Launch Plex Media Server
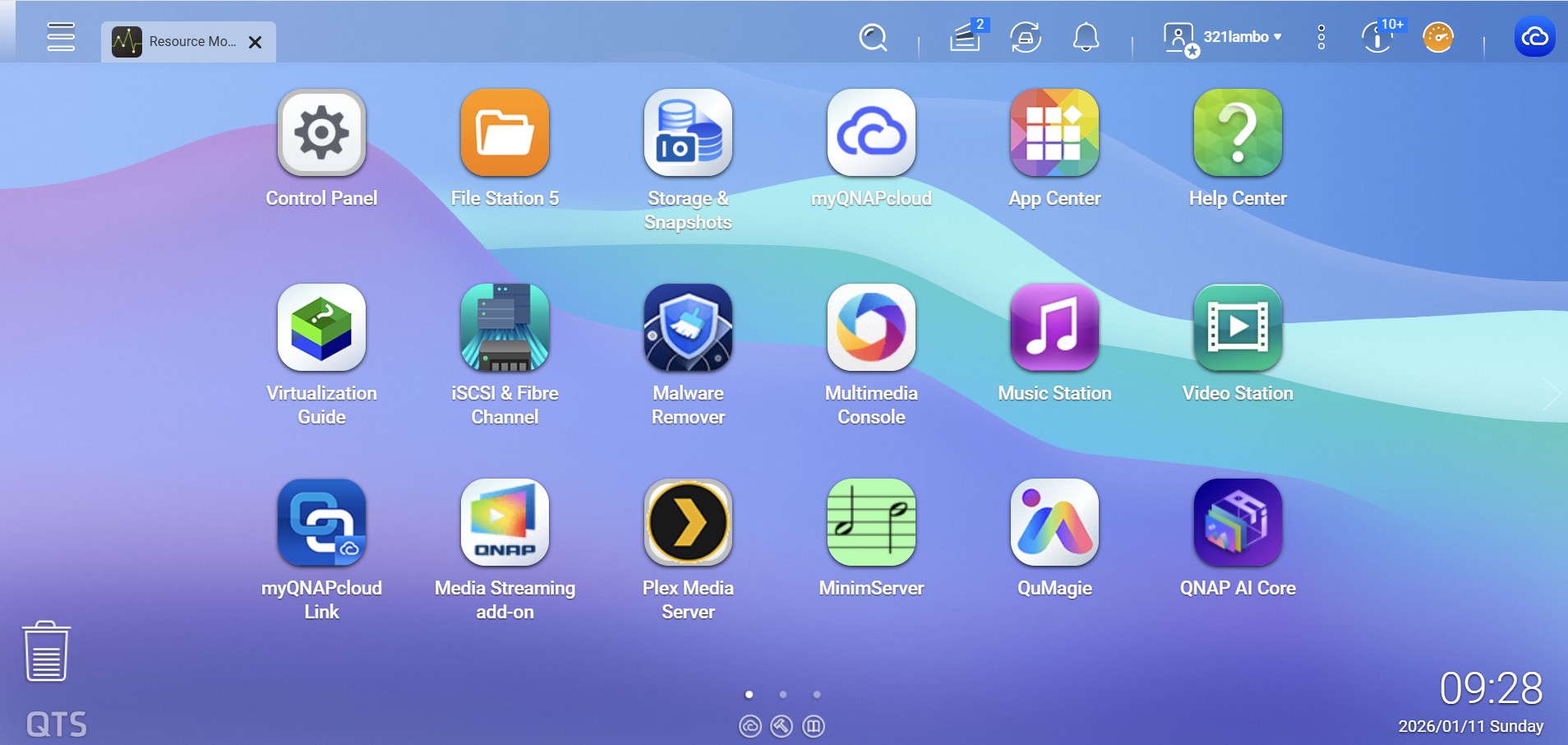This screenshot has height=745, width=1568. 688,523
